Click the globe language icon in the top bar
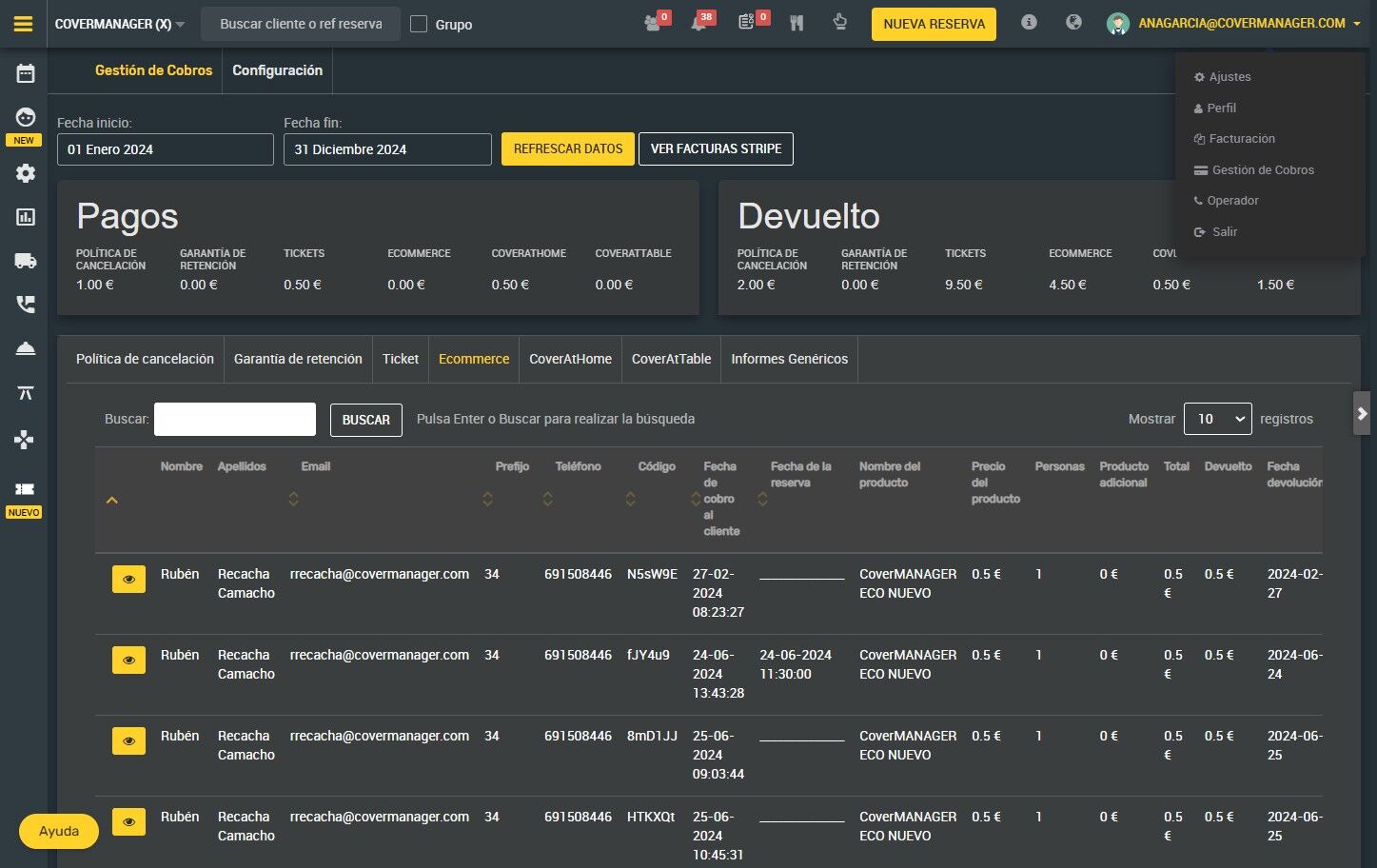 pos(1073,23)
